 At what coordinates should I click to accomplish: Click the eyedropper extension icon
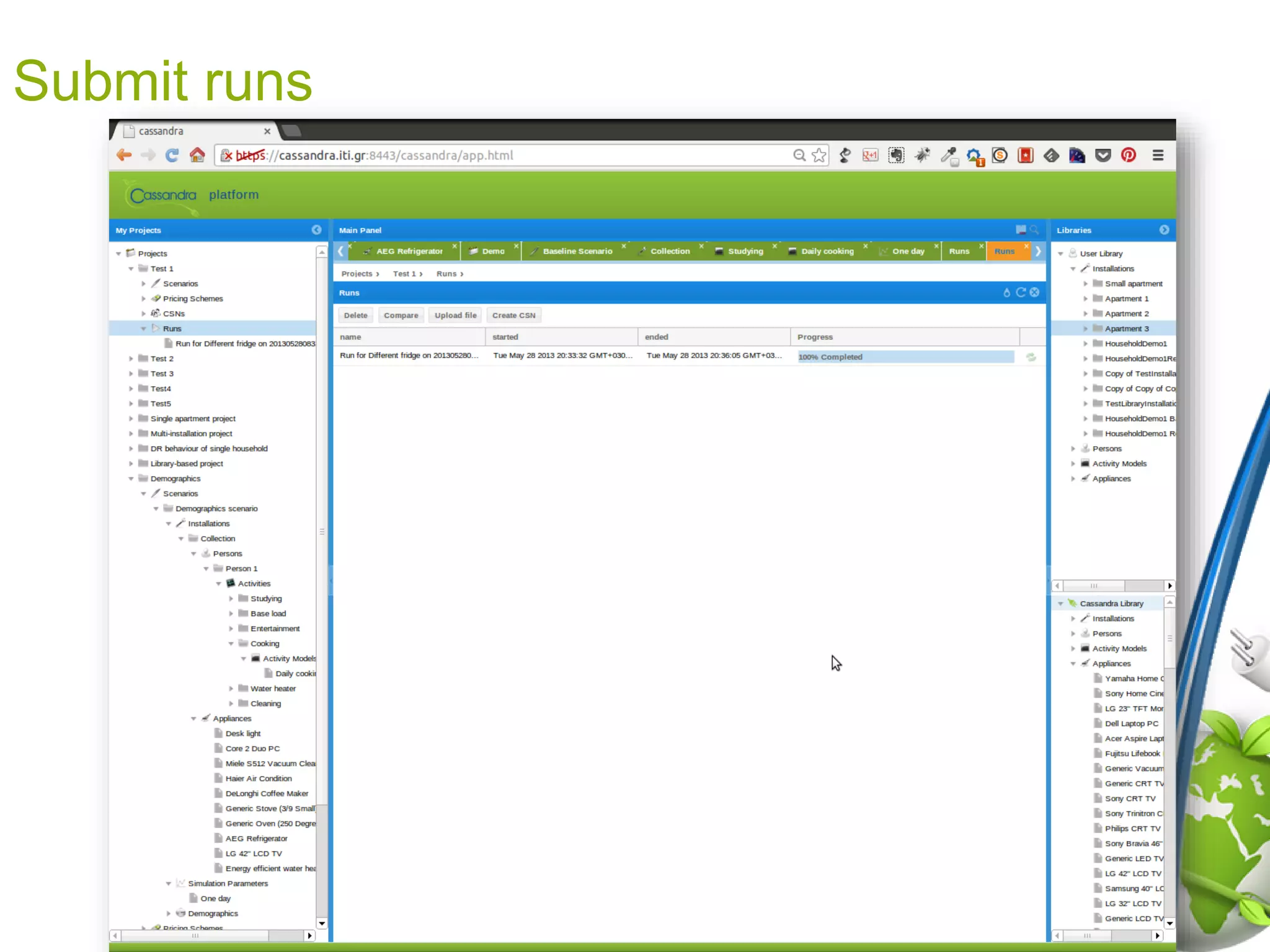click(949, 156)
